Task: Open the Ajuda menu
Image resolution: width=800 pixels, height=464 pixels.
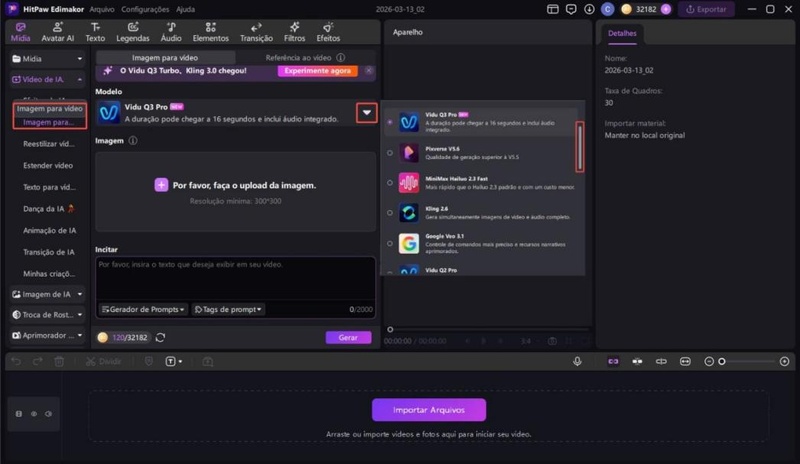Action: [x=185, y=9]
